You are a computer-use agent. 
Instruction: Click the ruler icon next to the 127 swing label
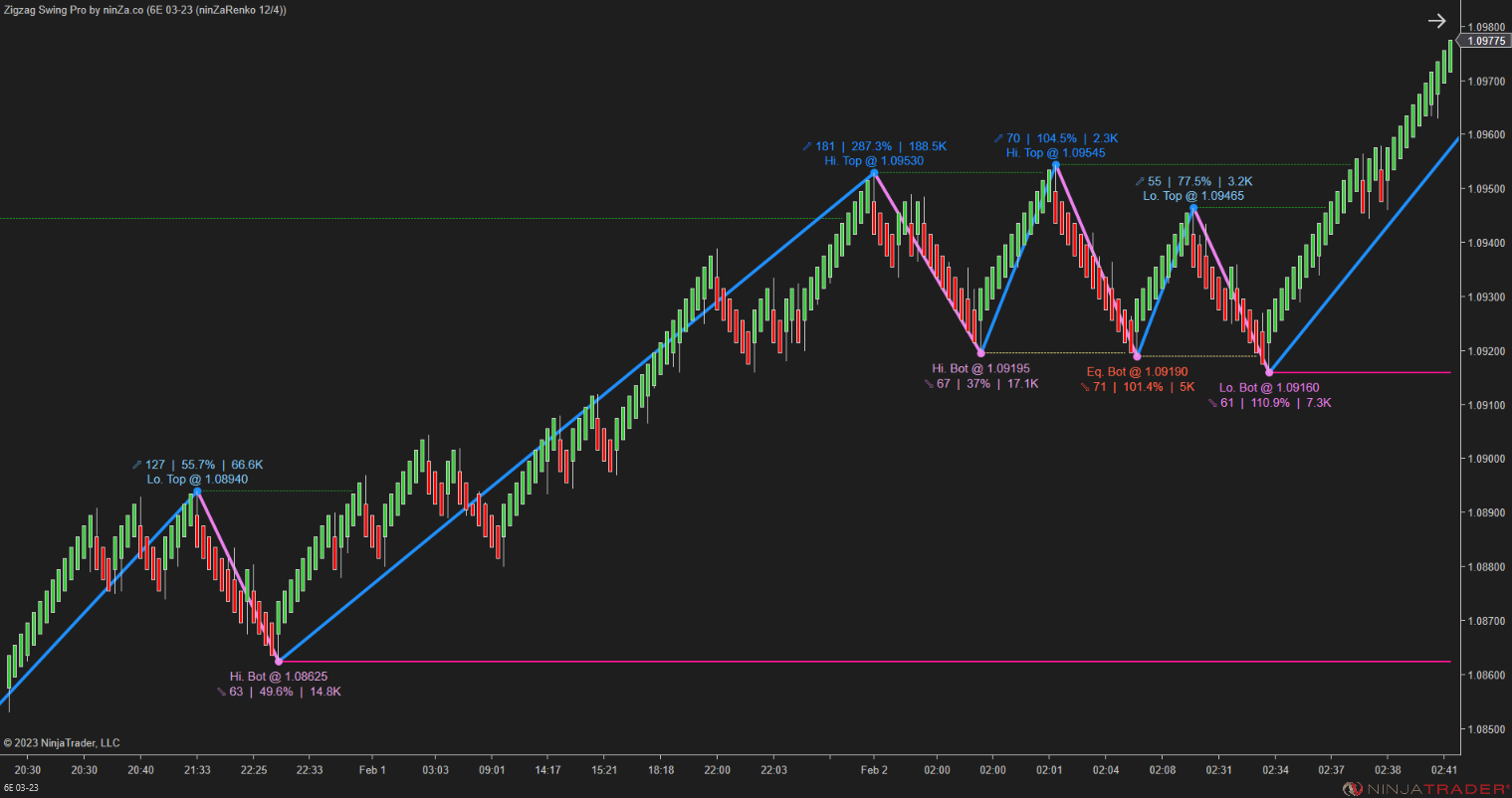[136, 464]
